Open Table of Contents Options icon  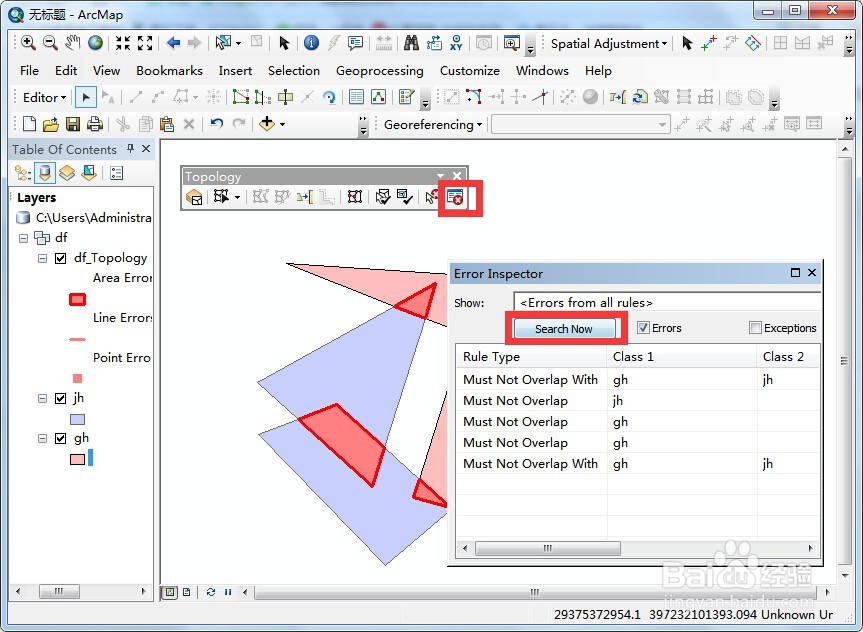click(116, 173)
